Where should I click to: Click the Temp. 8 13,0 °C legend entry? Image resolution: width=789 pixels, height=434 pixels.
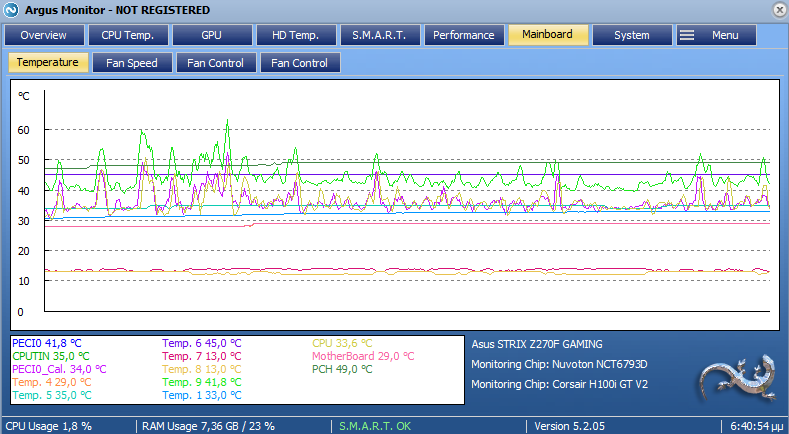click(202, 370)
